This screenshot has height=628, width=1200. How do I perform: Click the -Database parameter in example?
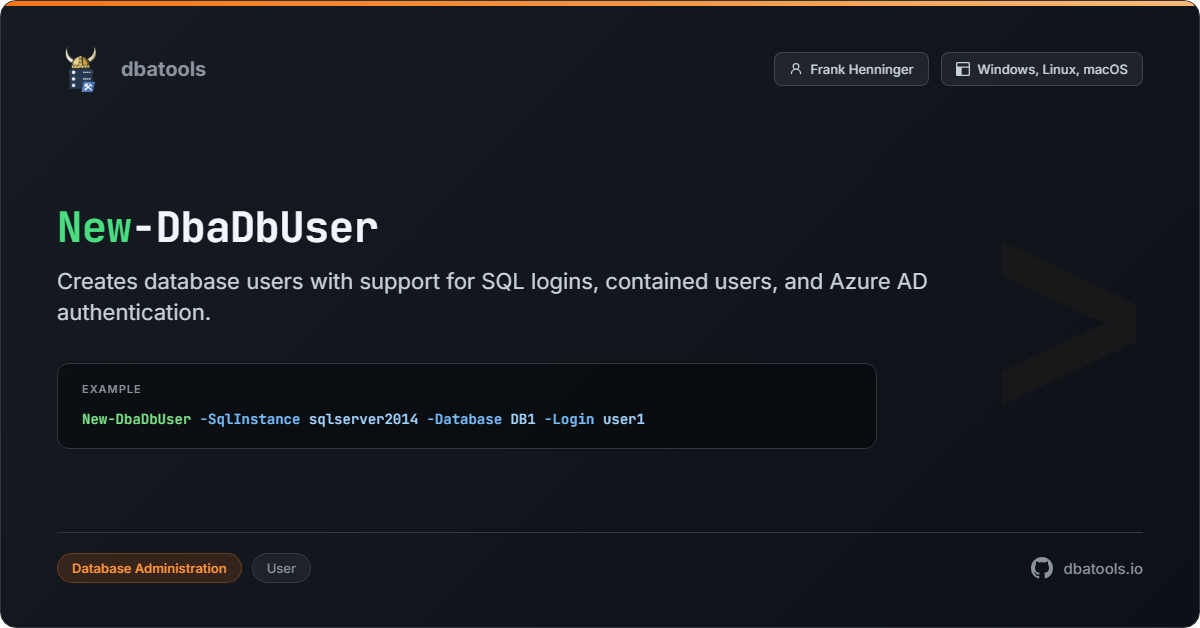(464, 419)
